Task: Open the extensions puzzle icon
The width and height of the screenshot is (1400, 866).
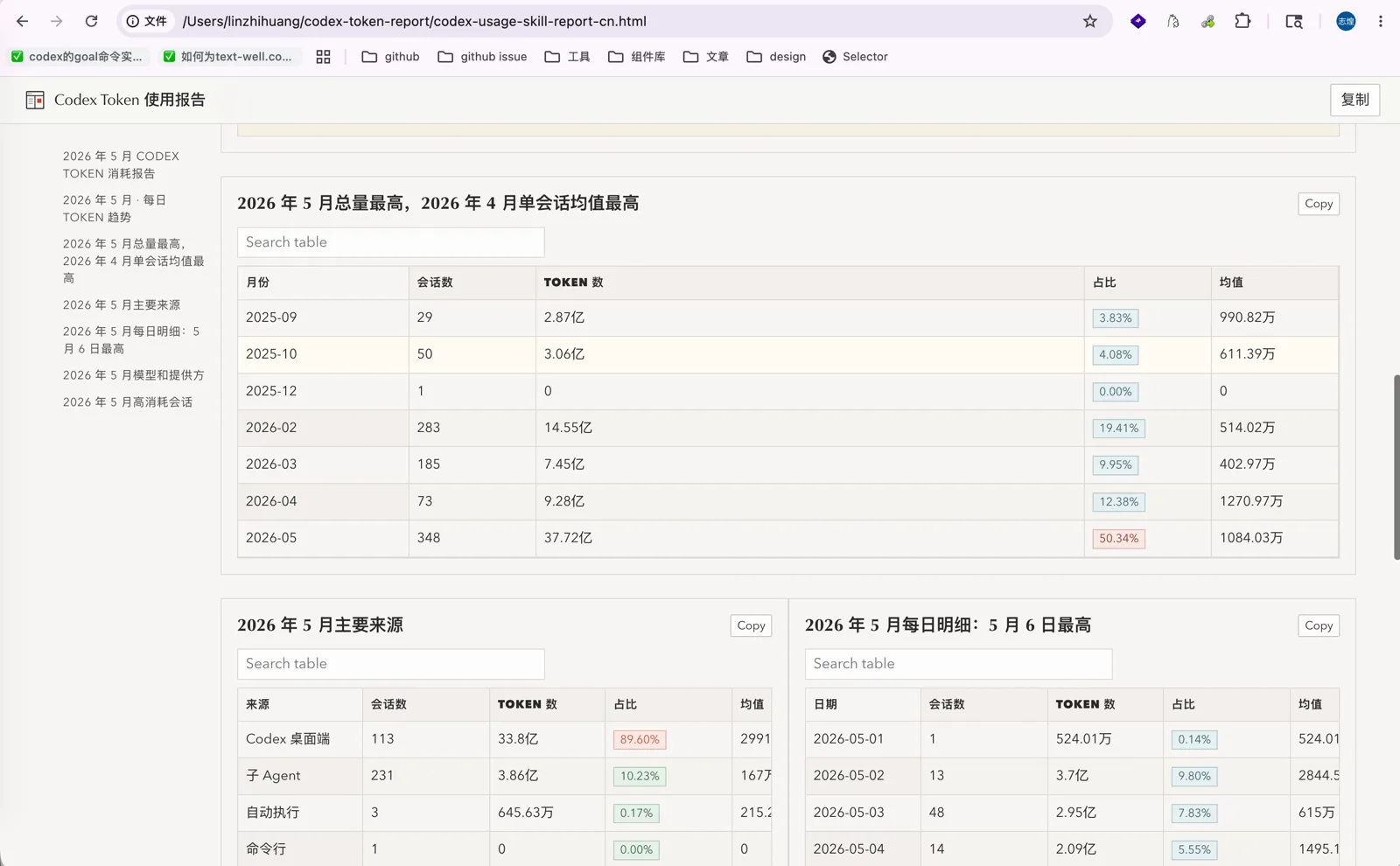Action: [1242, 21]
